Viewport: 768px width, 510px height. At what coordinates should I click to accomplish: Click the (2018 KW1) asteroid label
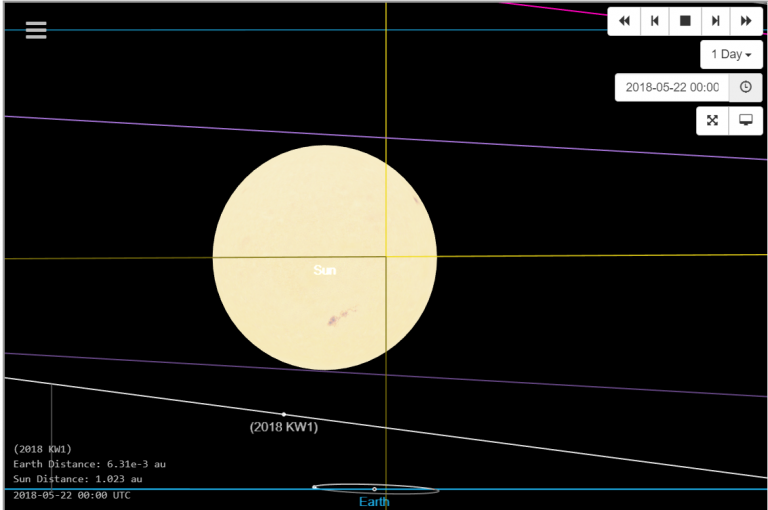[x=284, y=427]
